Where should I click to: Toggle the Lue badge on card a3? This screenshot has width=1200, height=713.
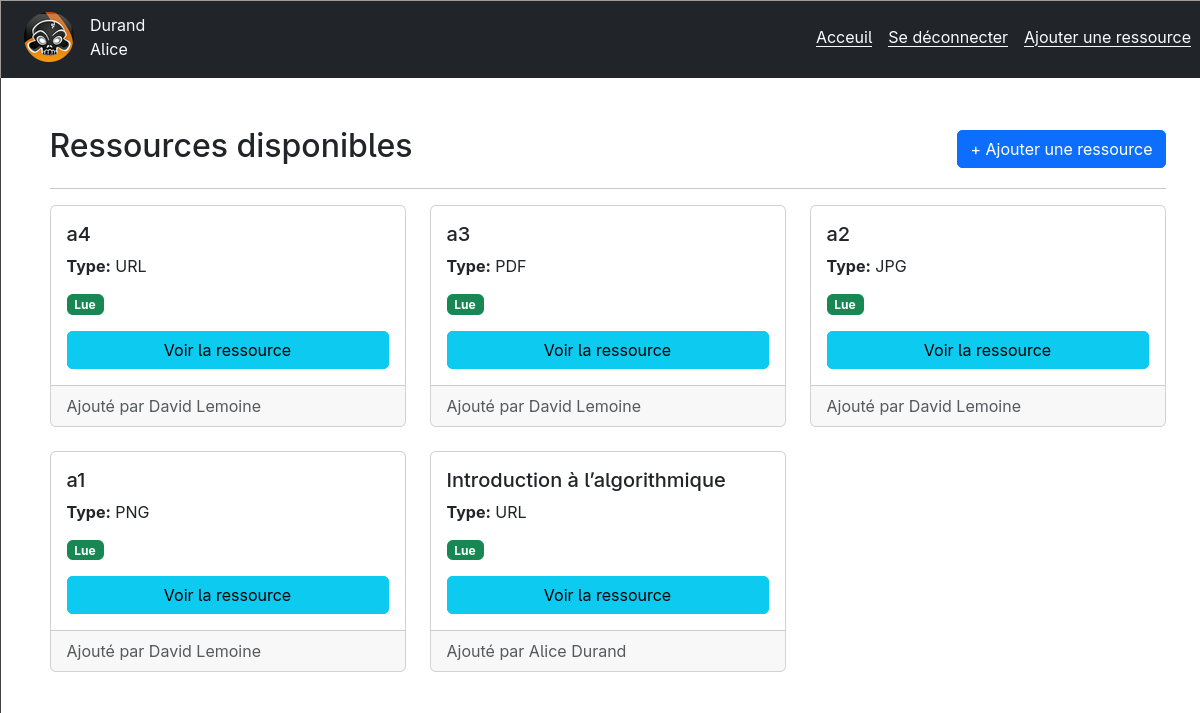(x=465, y=304)
